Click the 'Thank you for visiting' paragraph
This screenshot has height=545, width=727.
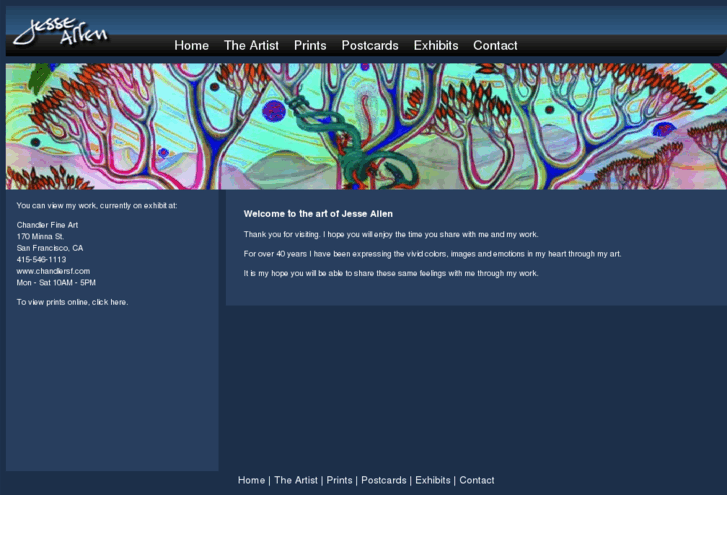(x=391, y=234)
